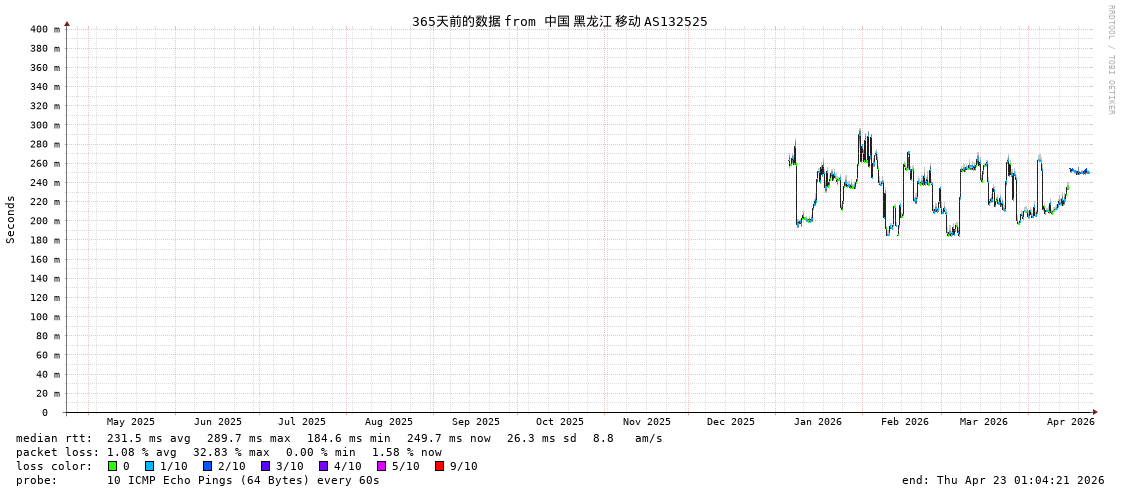Click the median rtt statistics line
Image resolution: width=1121 pixels, height=494 pixels.
tap(339, 438)
